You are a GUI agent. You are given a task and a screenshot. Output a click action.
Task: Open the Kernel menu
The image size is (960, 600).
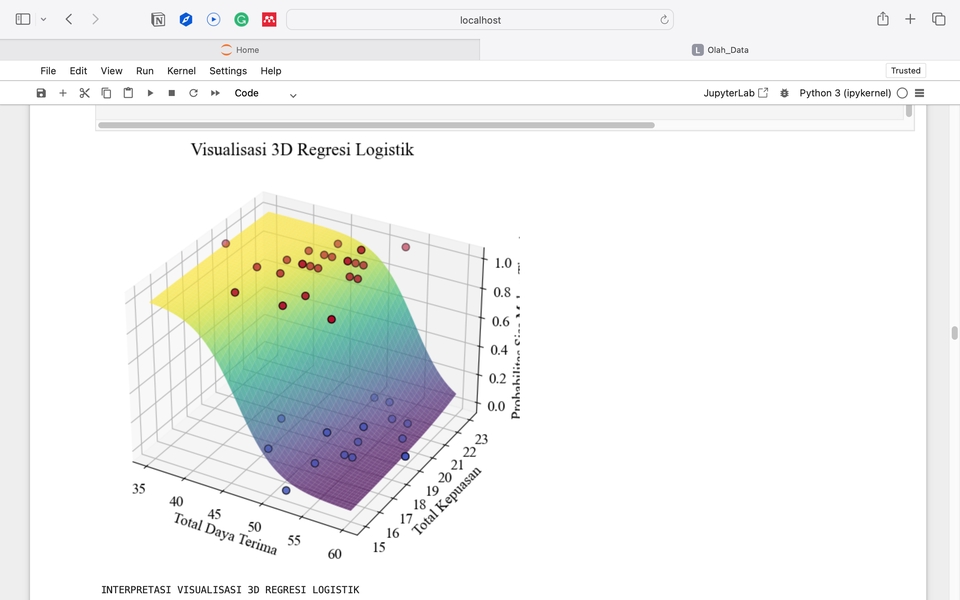(181, 71)
